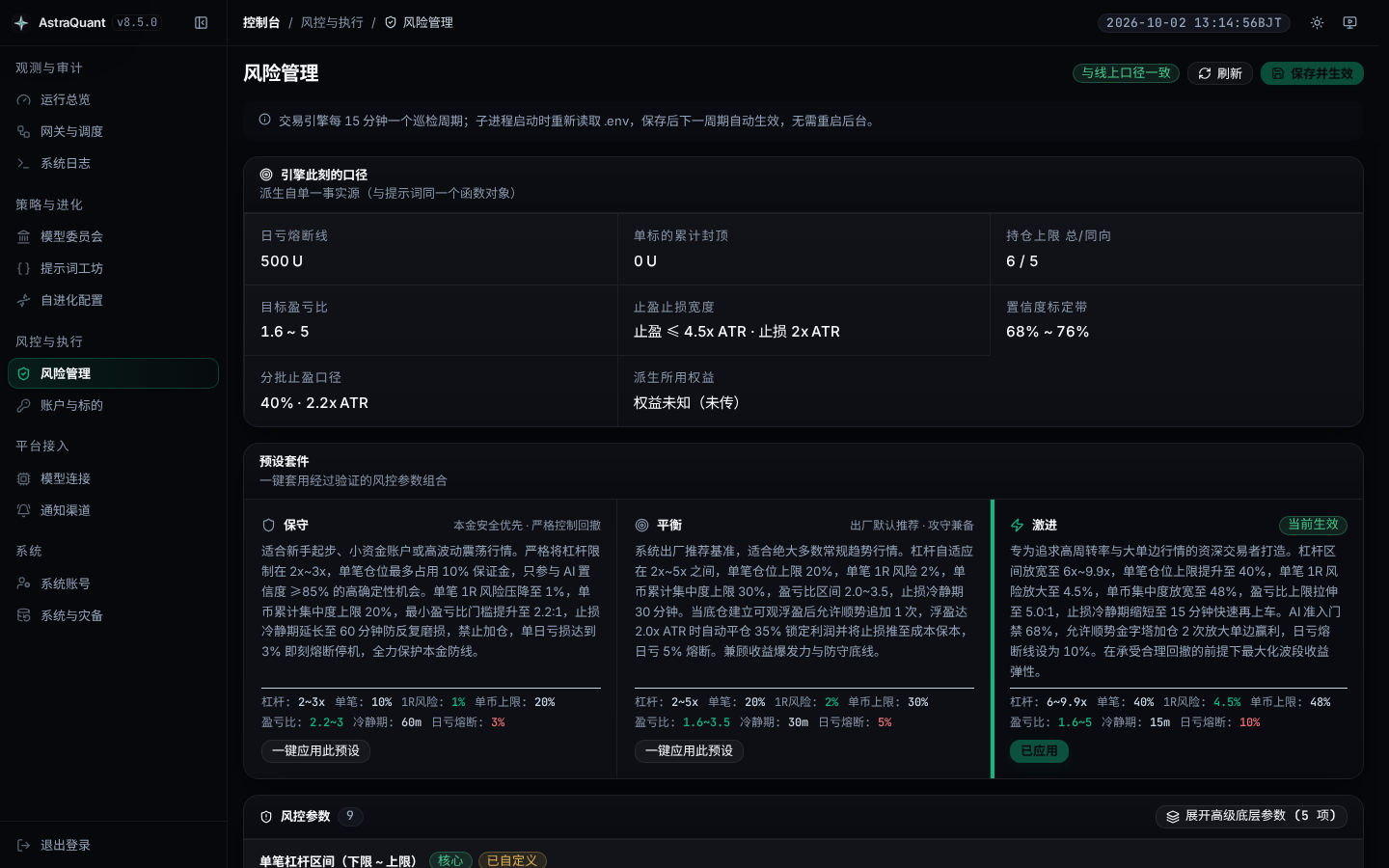Screen dimensions: 1389x868
Task: Click the version label v8.5.0
Action: click(137, 22)
